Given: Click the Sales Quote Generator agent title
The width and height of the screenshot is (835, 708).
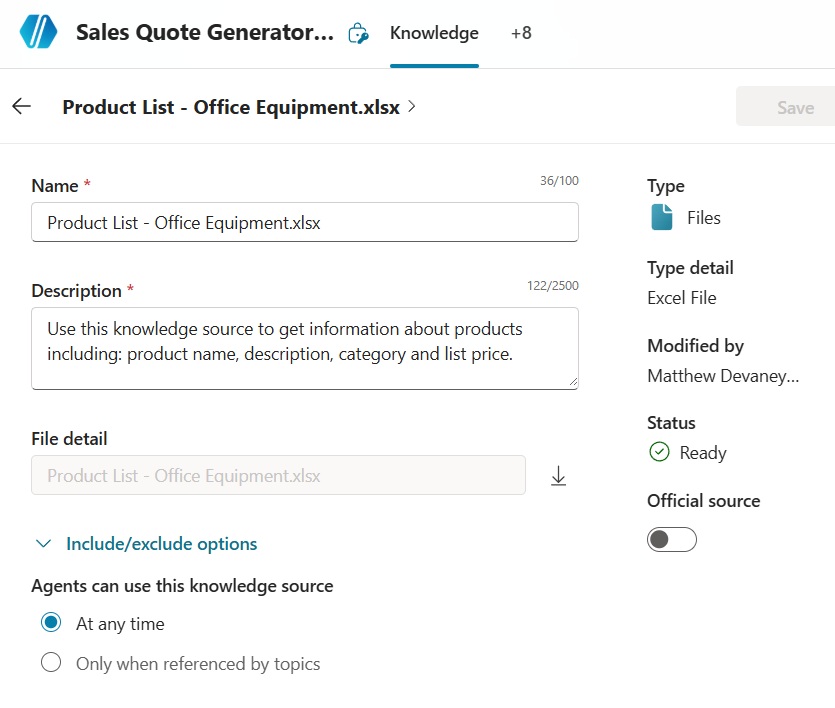Looking at the screenshot, I should pyautogui.click(x=205, y=33).
